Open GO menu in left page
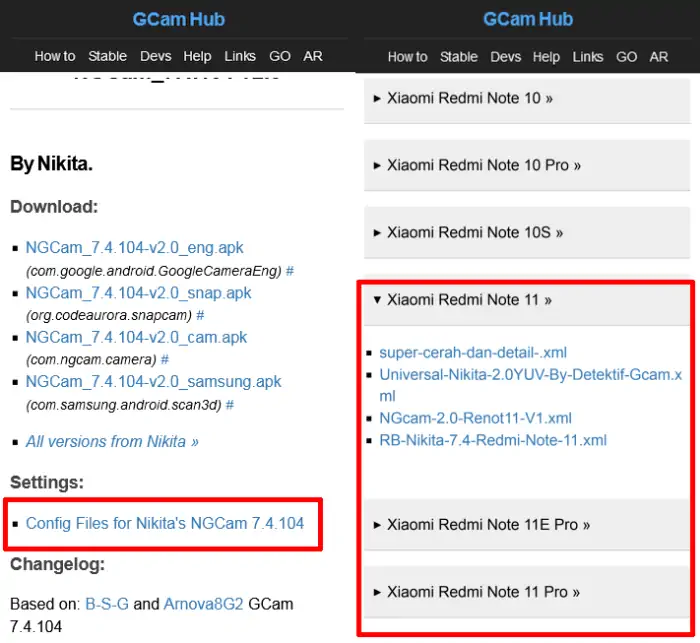The image size is (700, 643). click(279, 56)
